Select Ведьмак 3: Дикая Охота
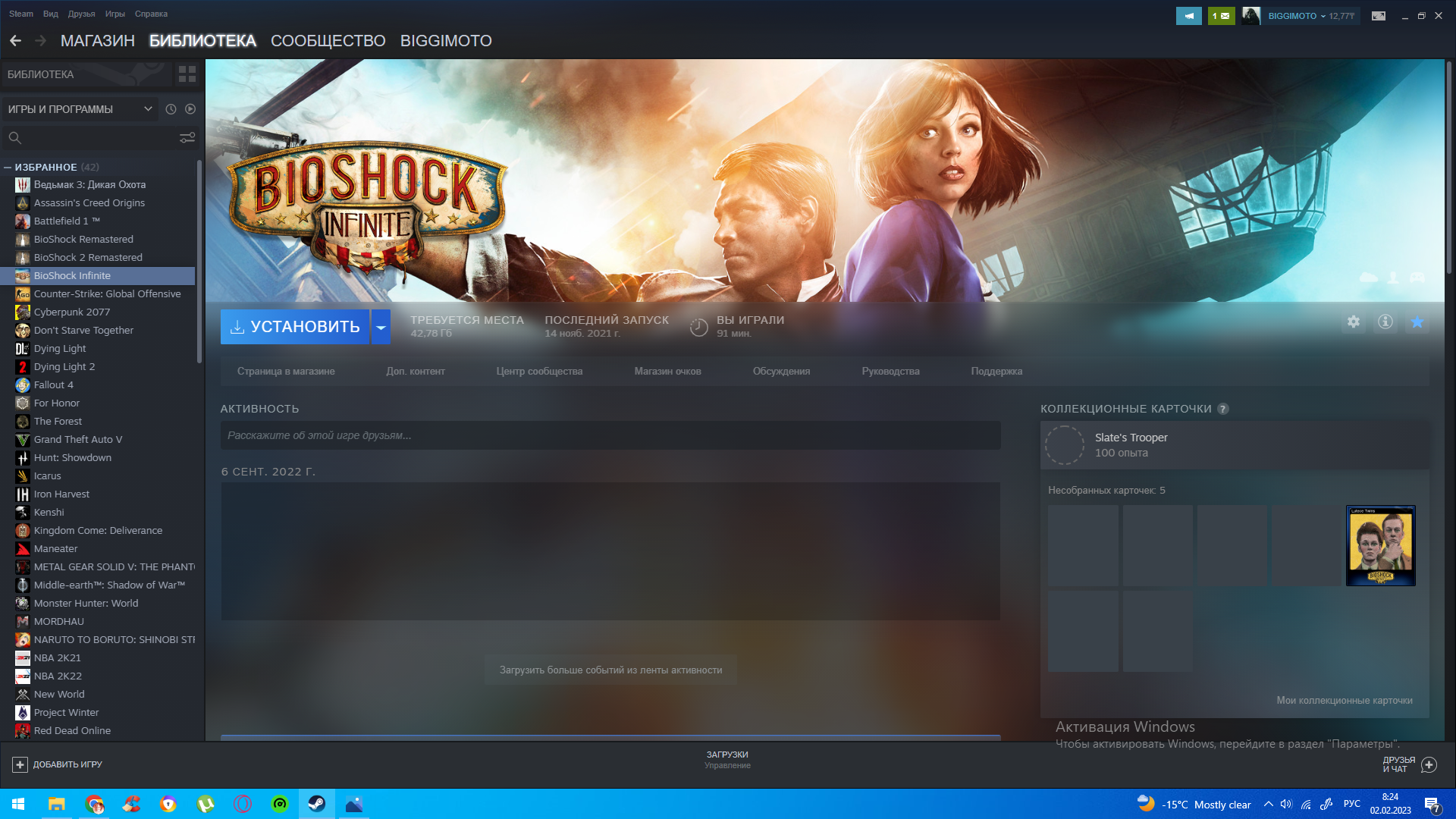The image size is (1456, 819). [x=99, y=185]
